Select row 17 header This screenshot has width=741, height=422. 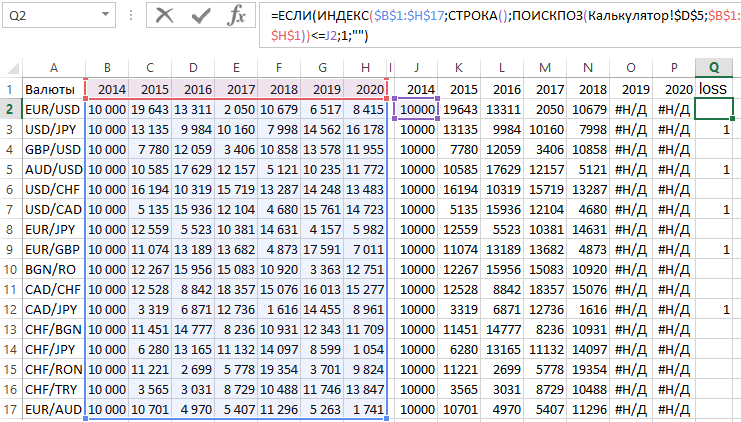(10, 409)
